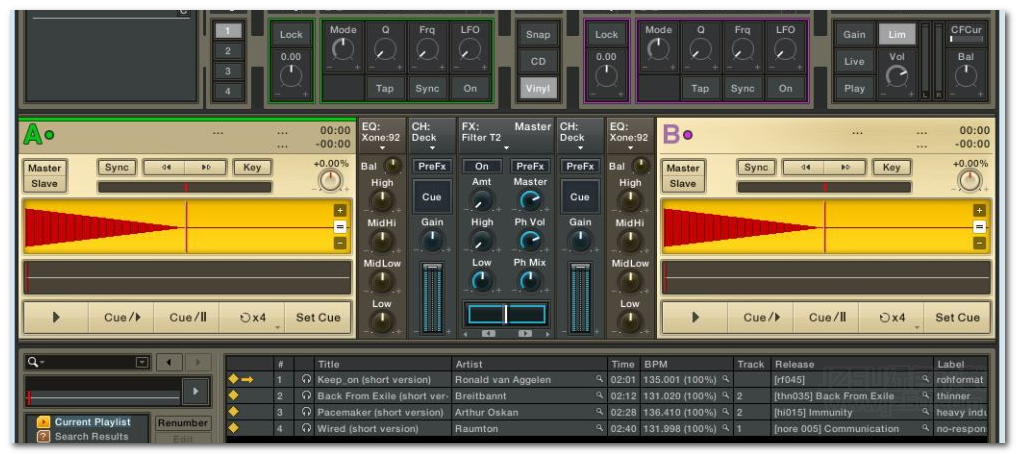Open right EQ Xone:92 type dropdown
Viewport: 1016px width, 454px height.
(630, 148)
